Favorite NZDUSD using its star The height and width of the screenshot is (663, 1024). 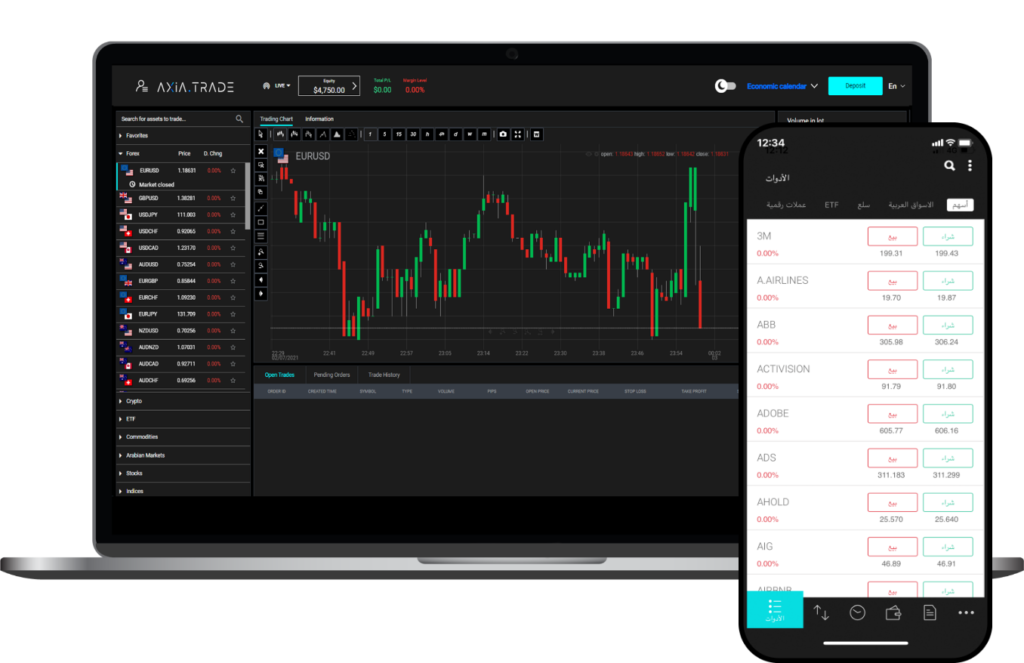(x=233, y=331)
